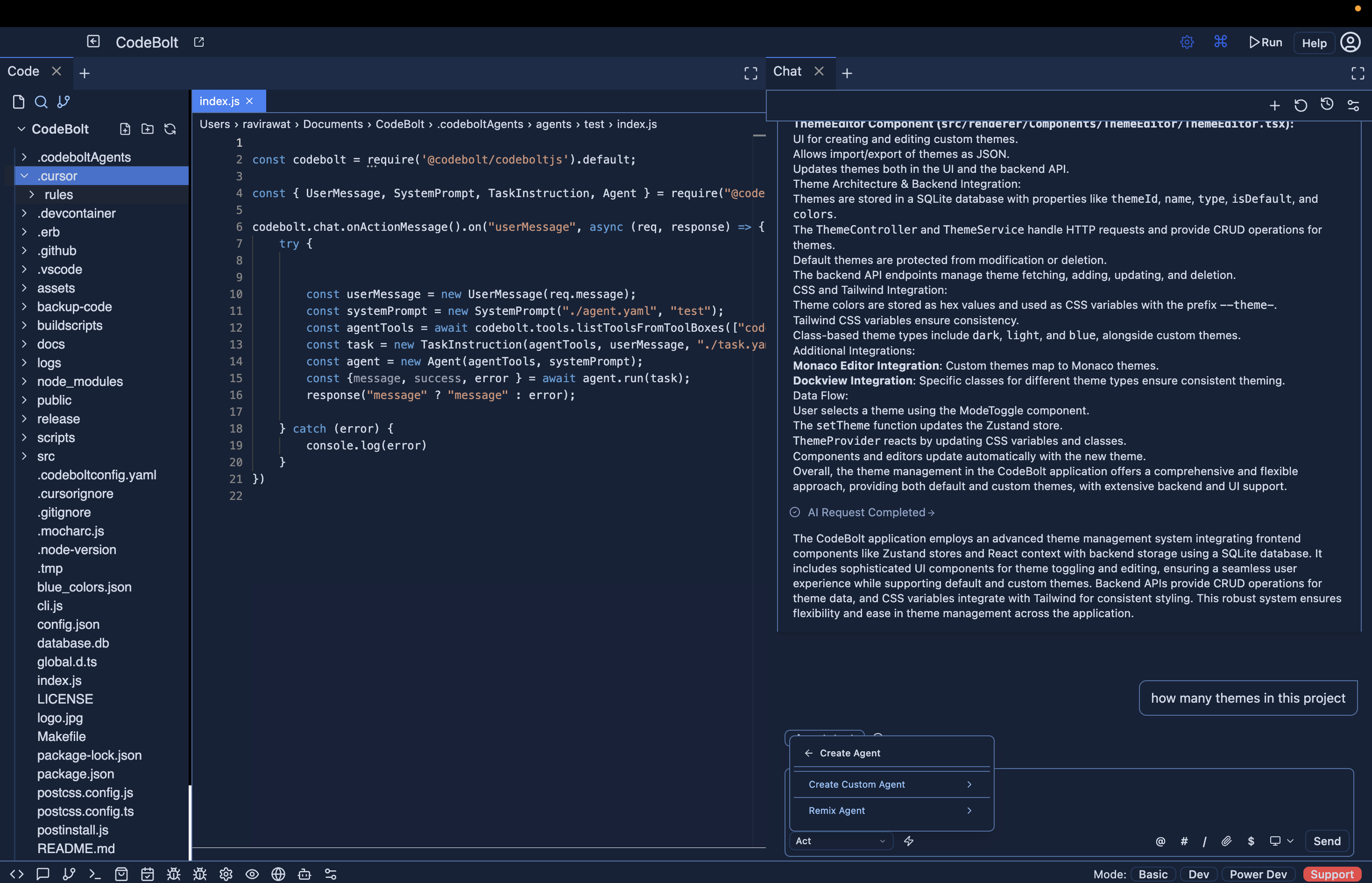The image size is (1372, 883).
Task: Switch mode to Basic
Action: click(1153, 874)
